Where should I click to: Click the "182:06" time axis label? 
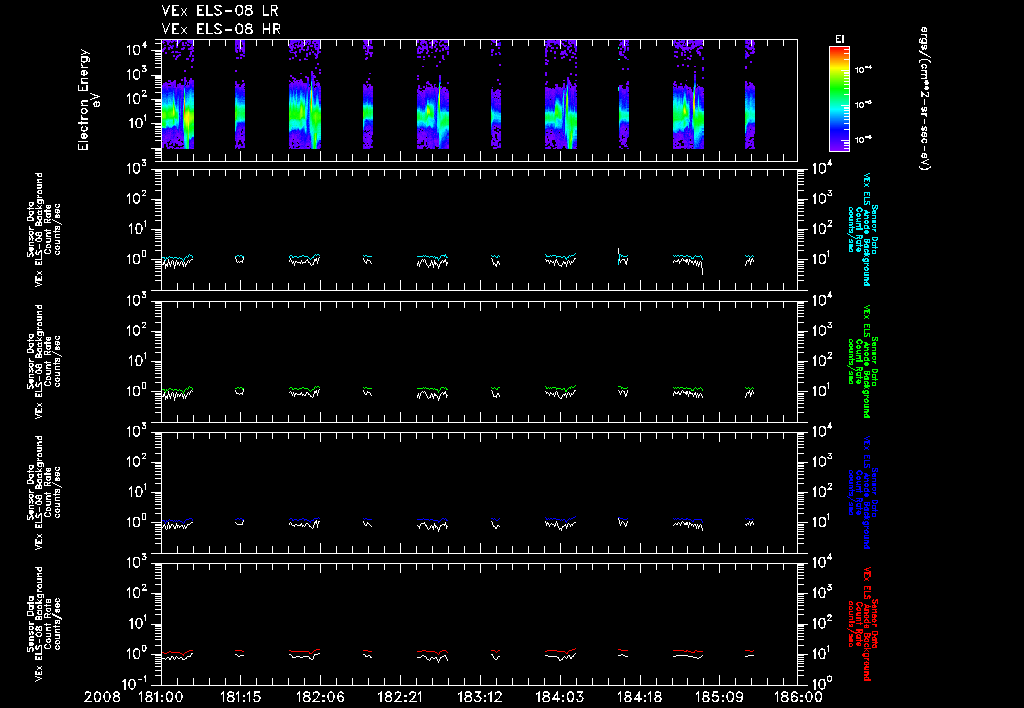321,698
